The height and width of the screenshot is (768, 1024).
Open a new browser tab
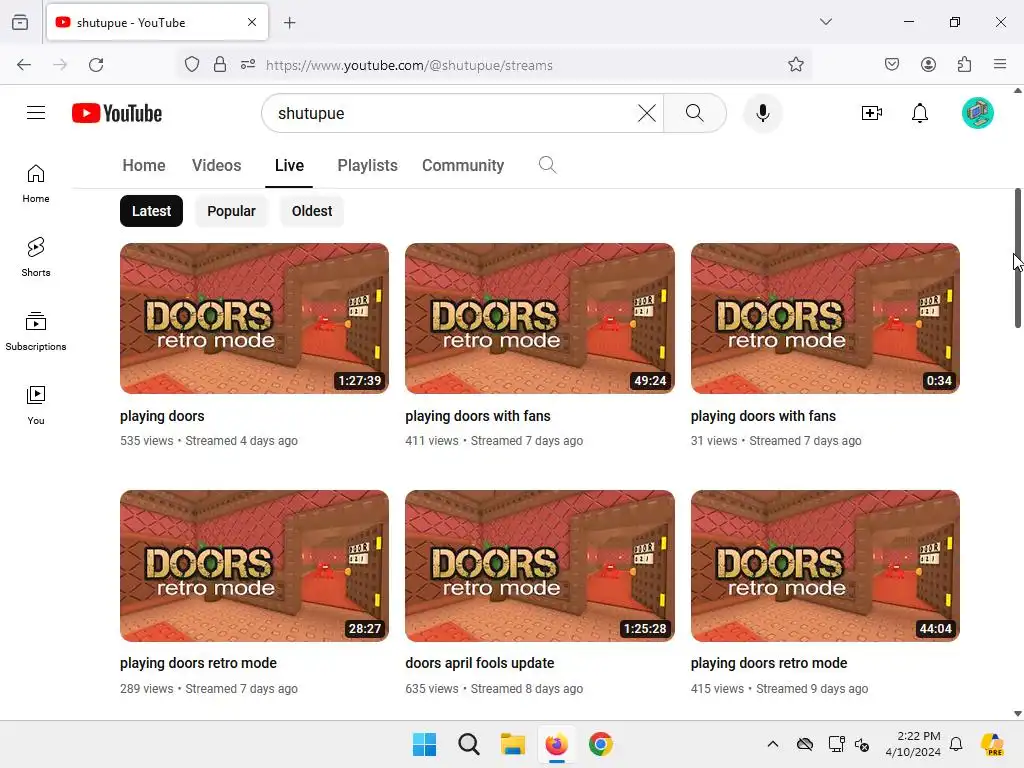tap(290, 23)
